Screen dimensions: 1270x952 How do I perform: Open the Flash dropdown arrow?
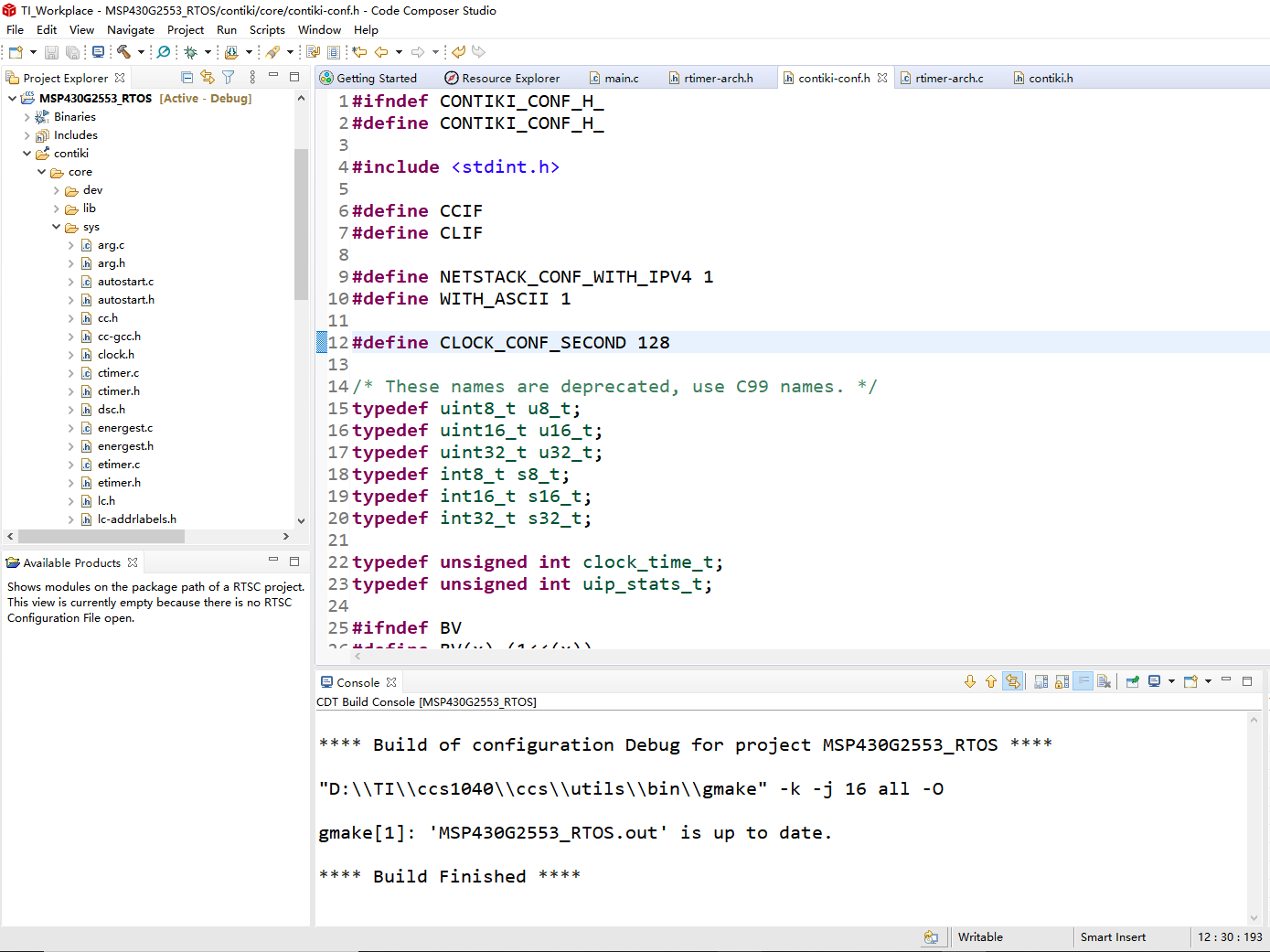click(x=249, y=52)
